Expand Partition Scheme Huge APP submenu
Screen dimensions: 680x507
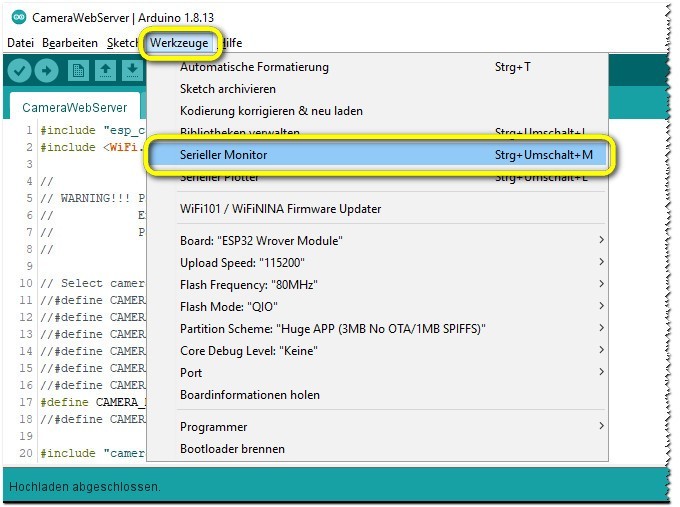pos(377,329)
